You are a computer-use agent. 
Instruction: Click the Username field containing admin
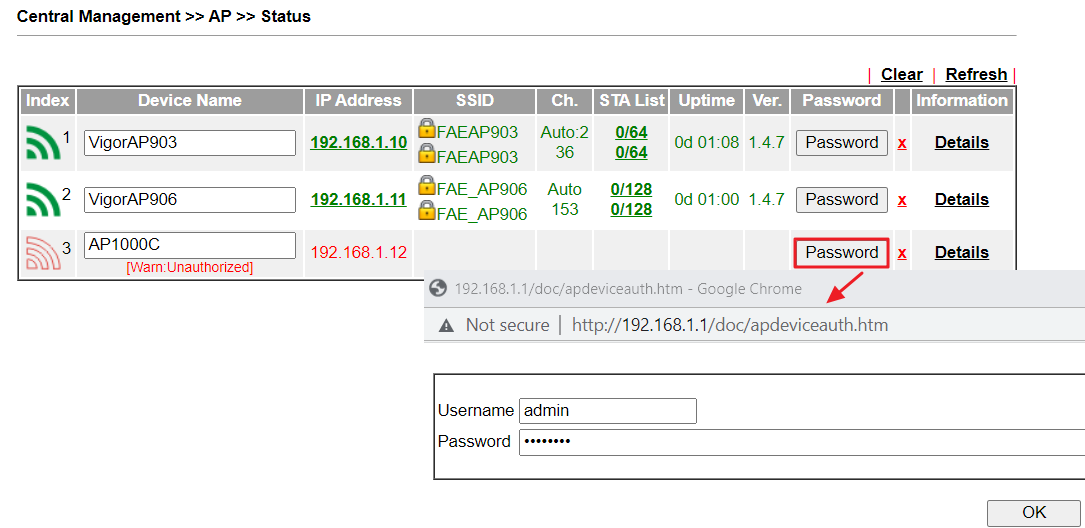607,410
